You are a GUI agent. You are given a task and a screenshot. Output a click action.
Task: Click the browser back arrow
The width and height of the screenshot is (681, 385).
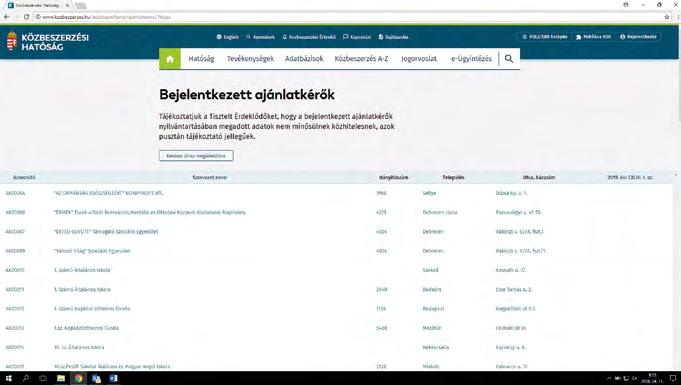click(7, 17)
